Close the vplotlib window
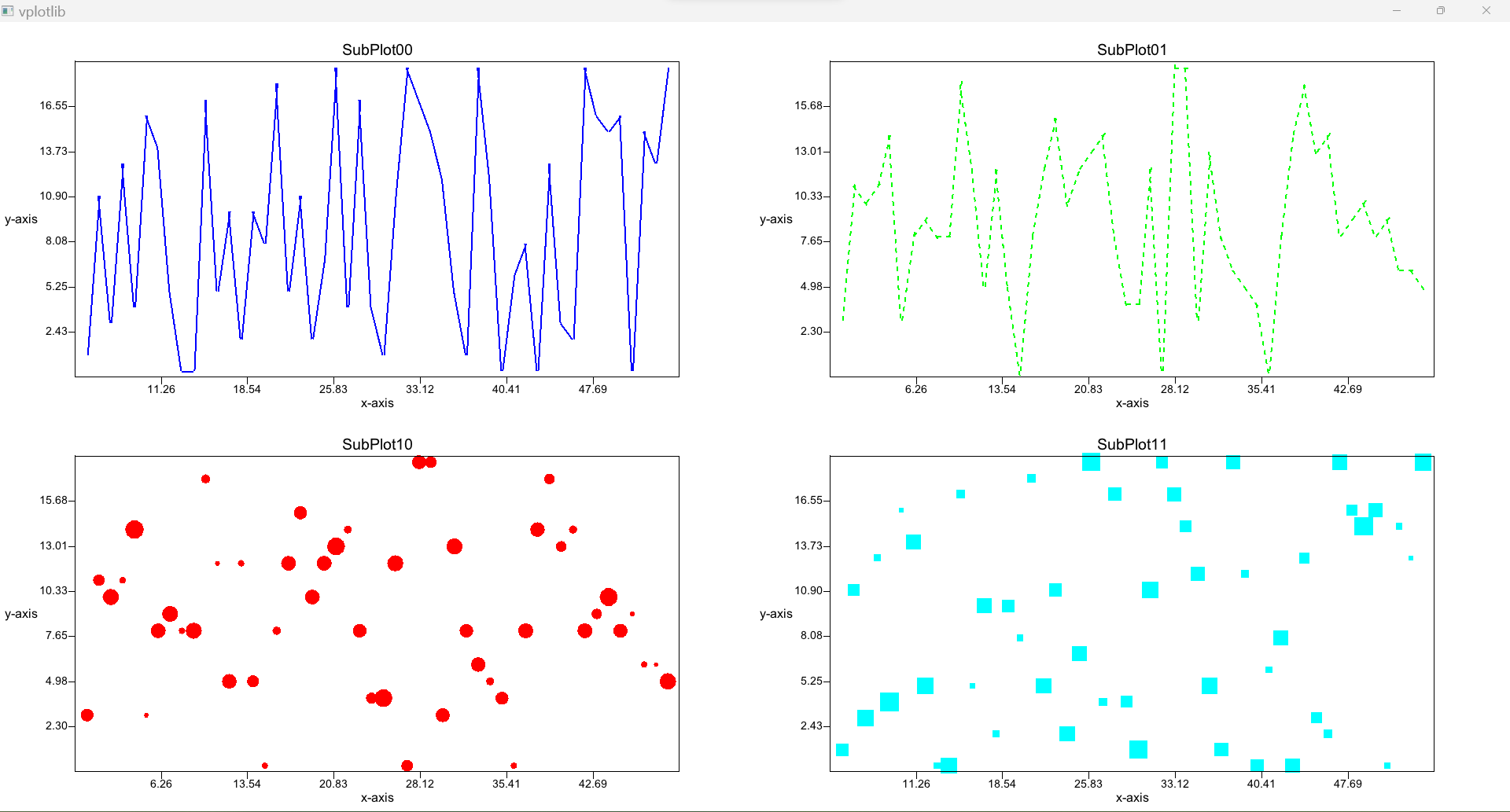1510x812 pixels. [1486, 11]
